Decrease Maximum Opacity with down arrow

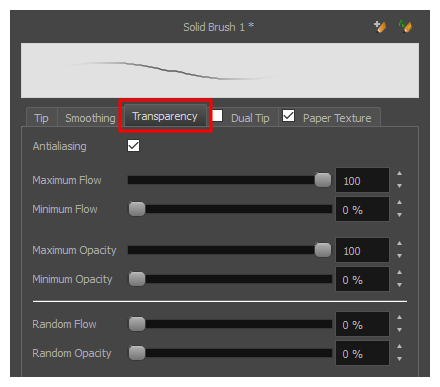pyautogui.click(x=399, y=256)
